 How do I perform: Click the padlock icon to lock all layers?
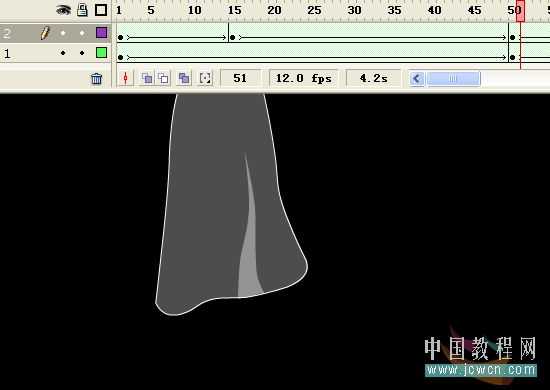[82, 10]
